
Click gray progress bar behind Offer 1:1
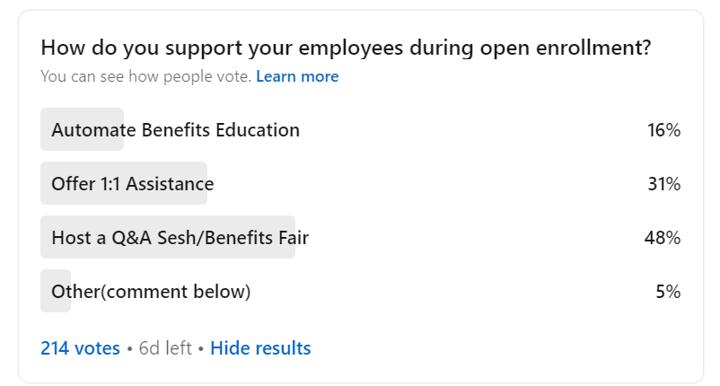tap(124, 183)
